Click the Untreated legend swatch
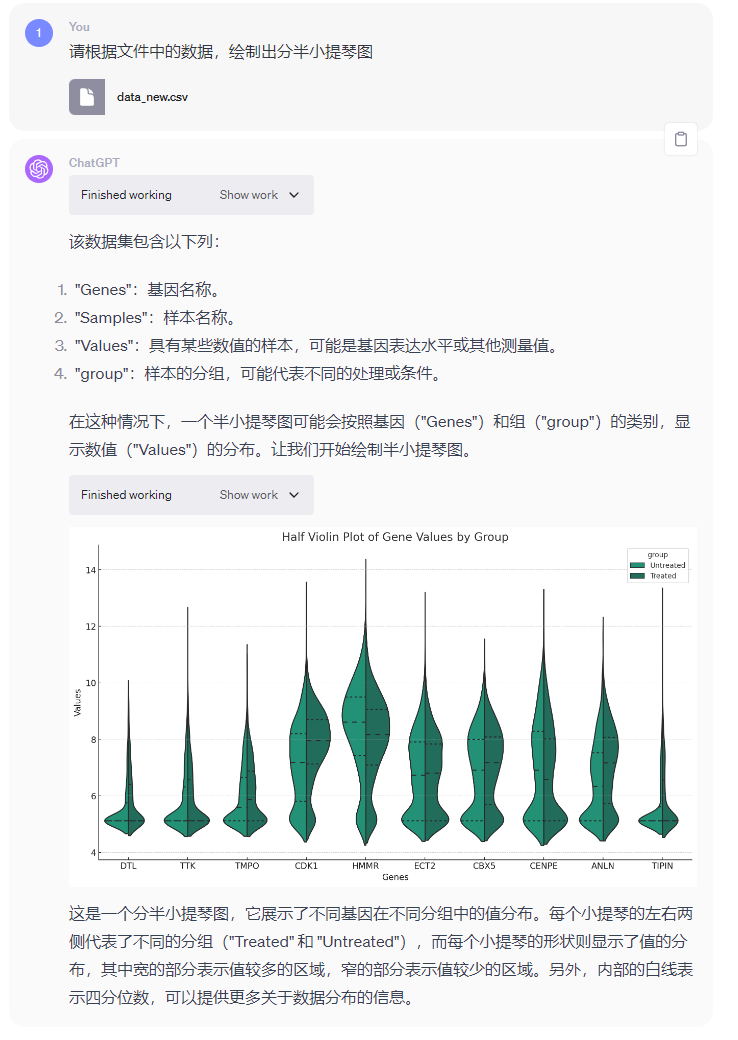 click(x=637, y=566)
